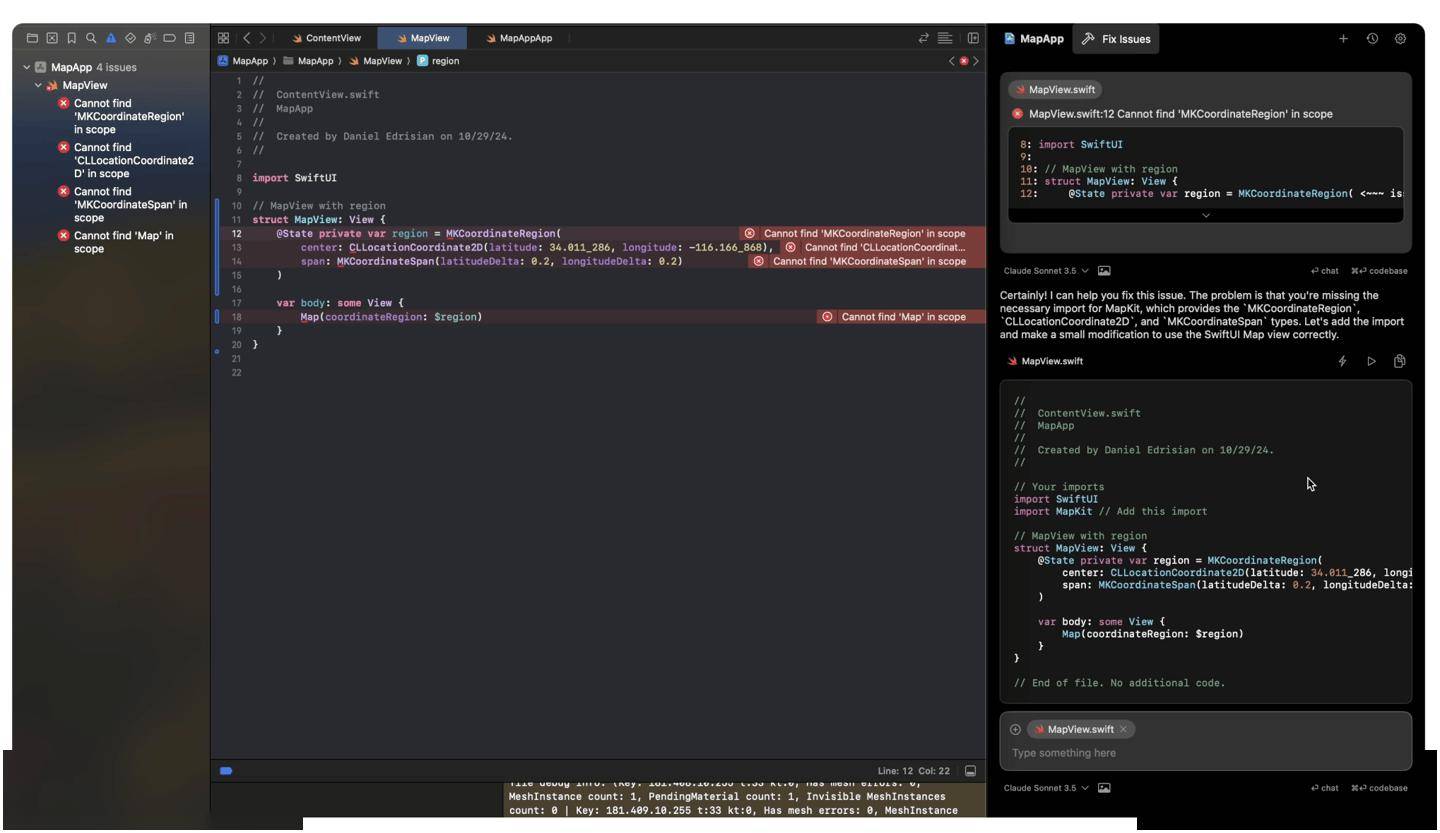Open the Find navigator magnifier icon
1440x833 pixels.
pos(91,38)
